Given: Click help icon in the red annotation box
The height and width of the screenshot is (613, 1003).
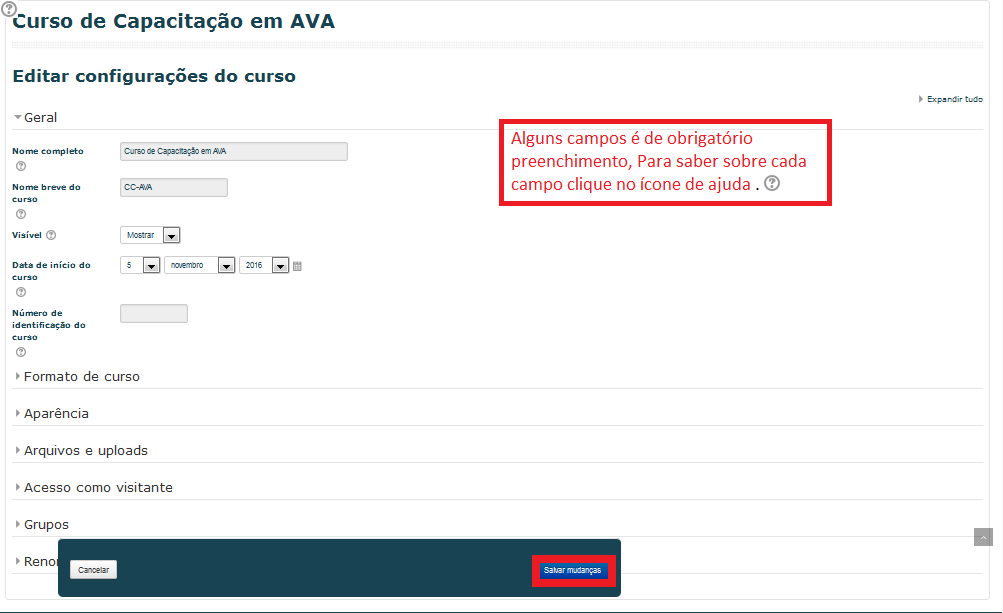Looking at the screenshot, I should point(771,183).
